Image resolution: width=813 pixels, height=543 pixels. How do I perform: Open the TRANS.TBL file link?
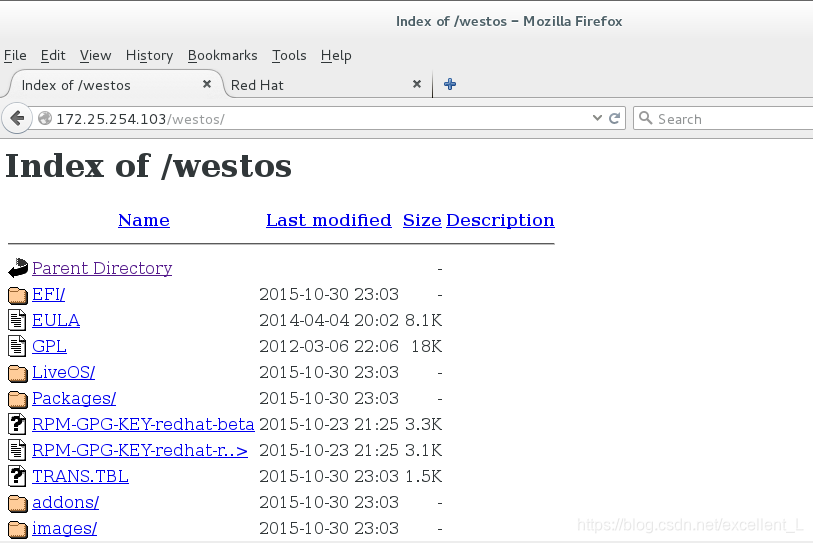click(80, 476)
